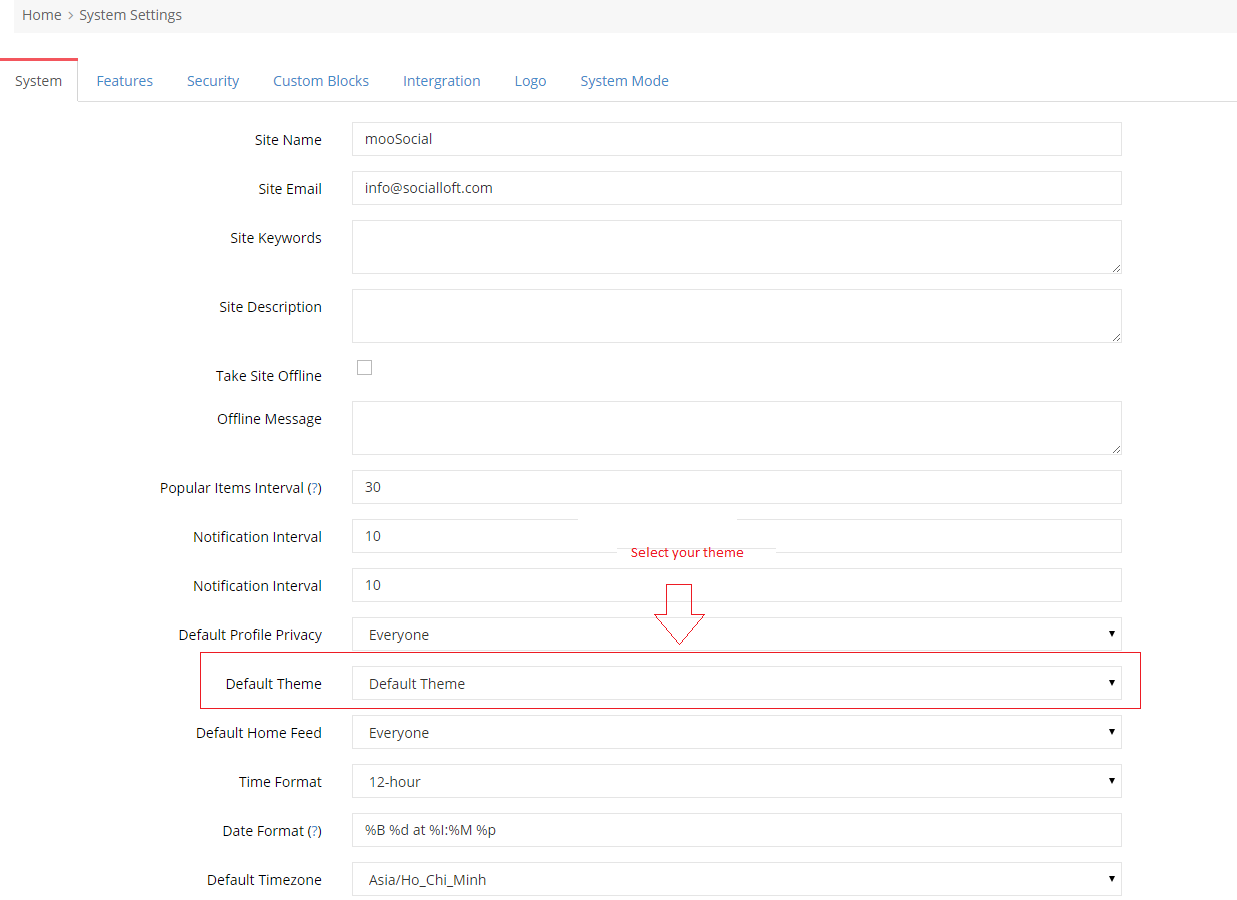Click into the Site Keywords textarea

[x=736, y=247]
